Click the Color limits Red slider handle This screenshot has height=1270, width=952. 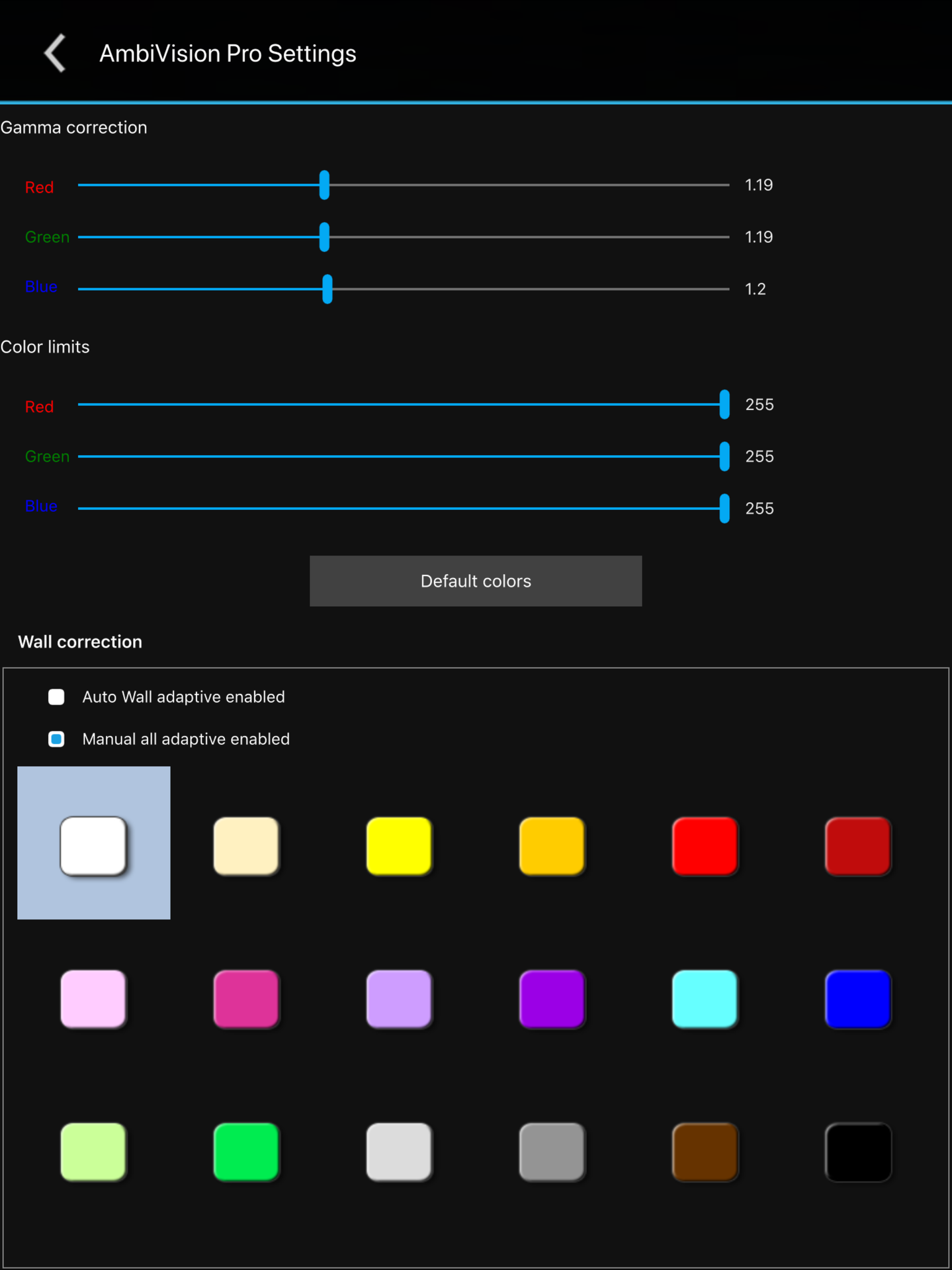(x=724, y=404)
